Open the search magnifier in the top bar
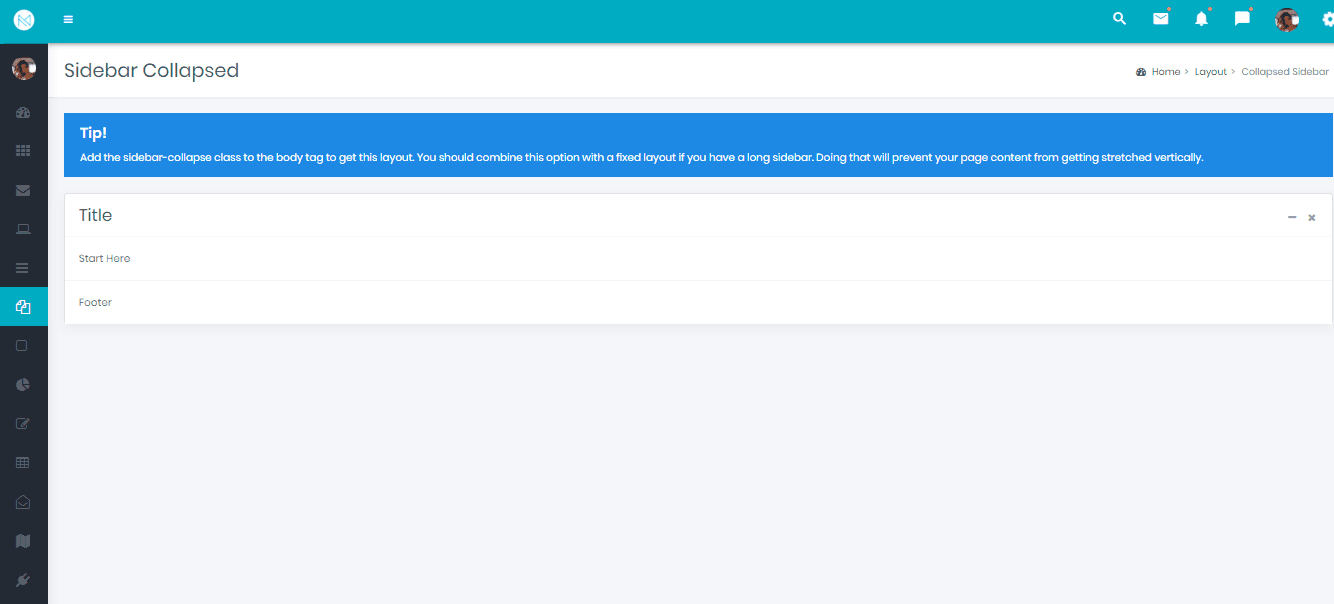 pyautogui.click(x=1120, y=19)
